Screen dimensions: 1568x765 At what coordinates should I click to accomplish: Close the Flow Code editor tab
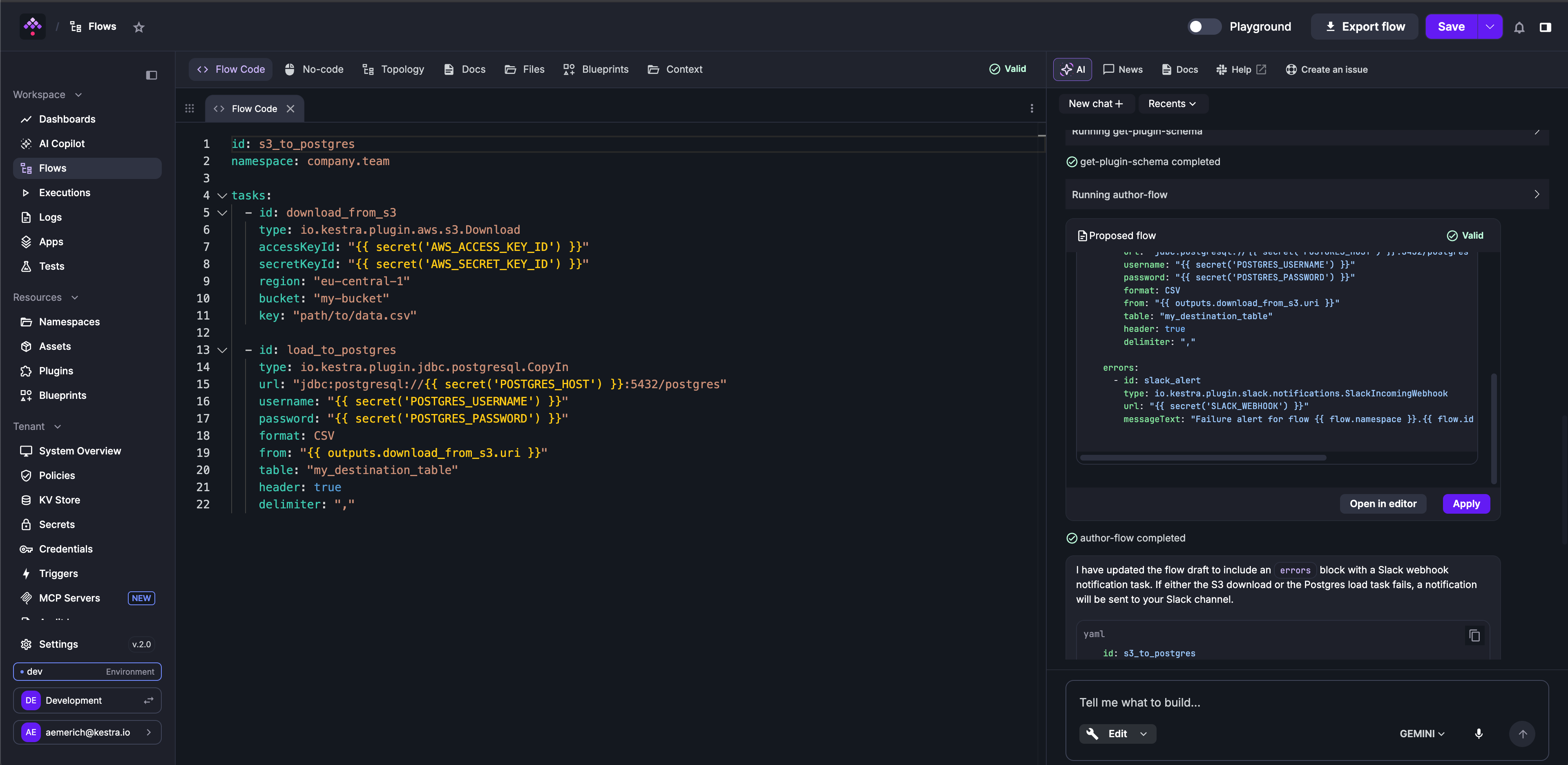[290, 108]
